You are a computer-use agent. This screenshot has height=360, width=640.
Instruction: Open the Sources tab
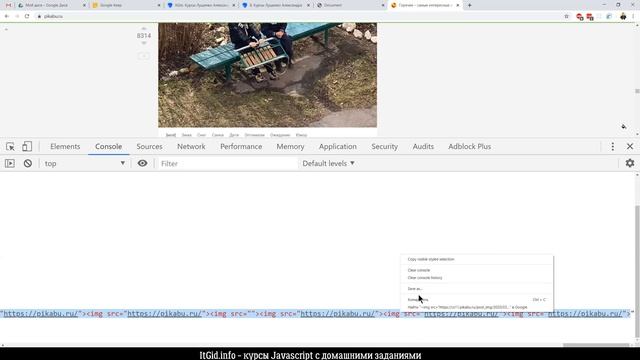coord(149,147)
